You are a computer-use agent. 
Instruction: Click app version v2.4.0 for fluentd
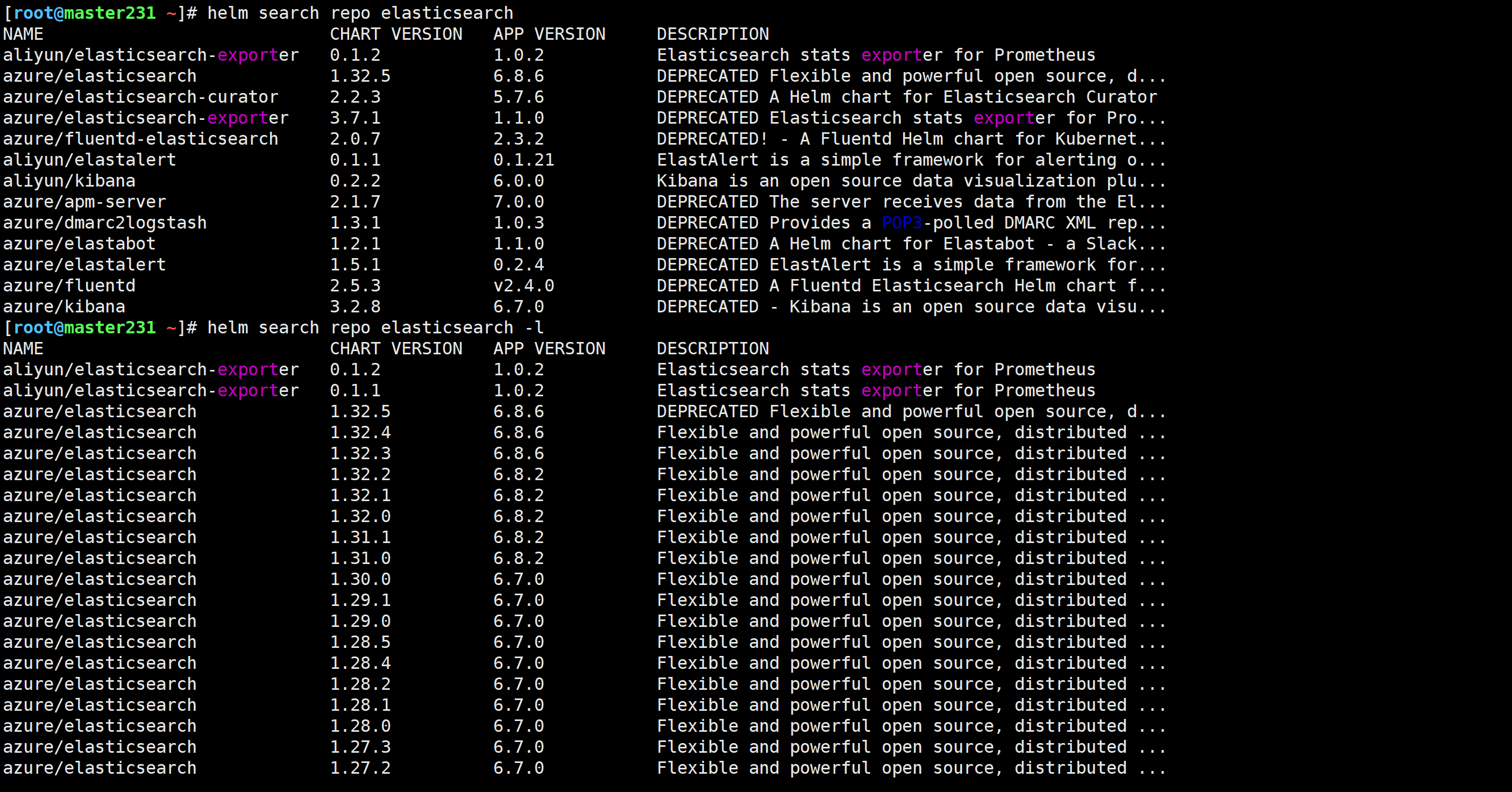pos(523,286)
